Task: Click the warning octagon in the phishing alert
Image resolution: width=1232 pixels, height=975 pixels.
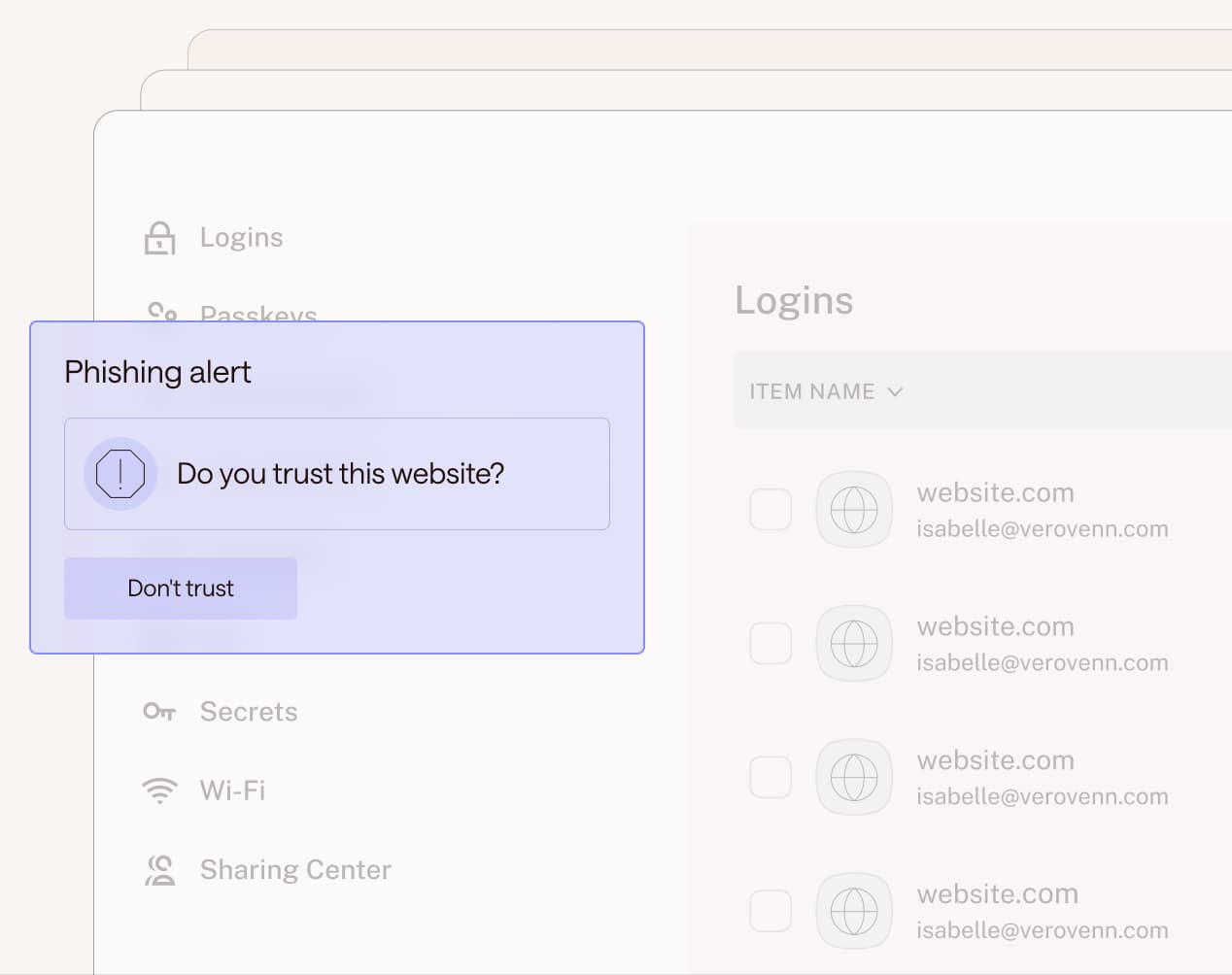Action: pos(120,474)
